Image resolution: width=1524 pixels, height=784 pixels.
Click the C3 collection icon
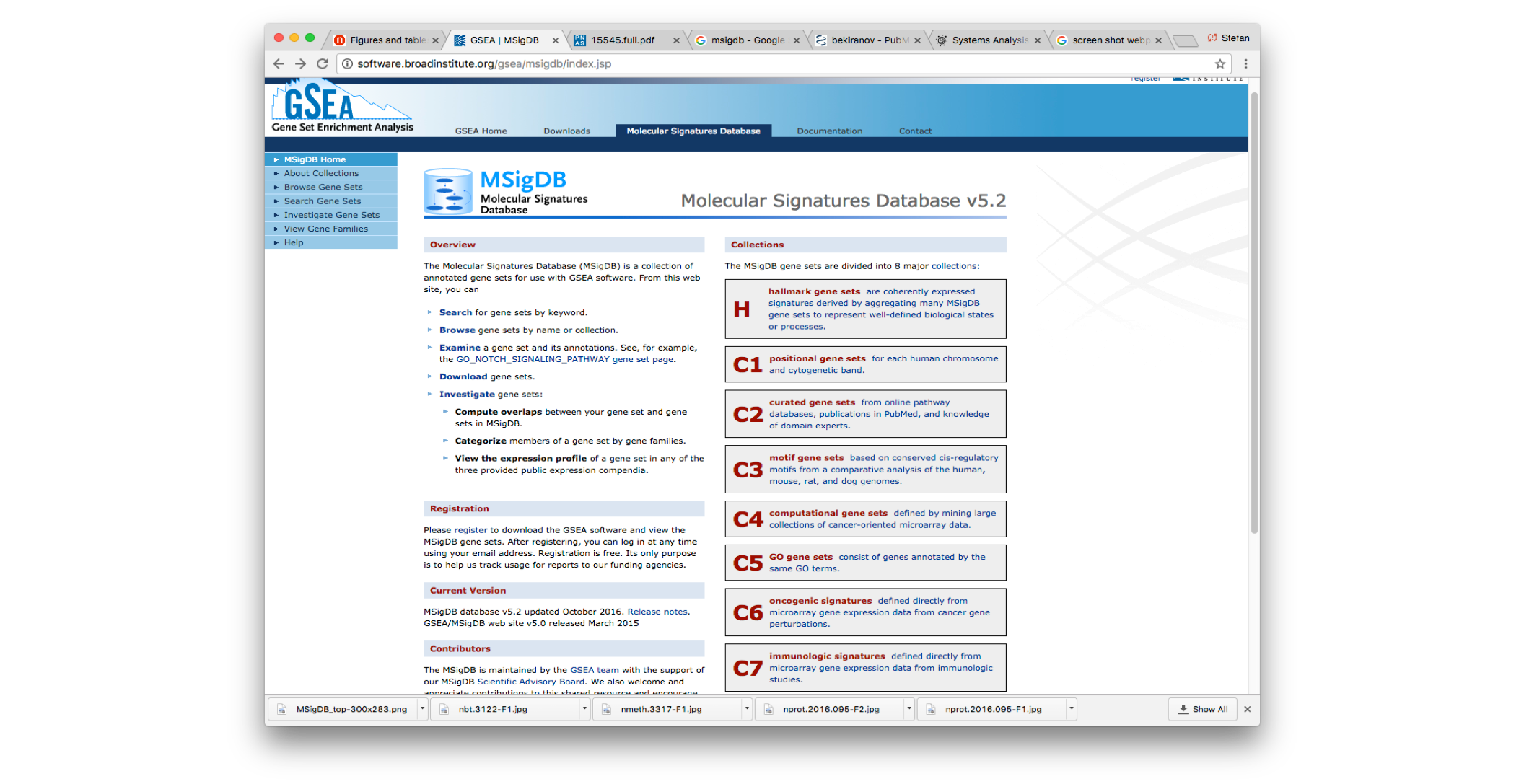coord(748,470)
